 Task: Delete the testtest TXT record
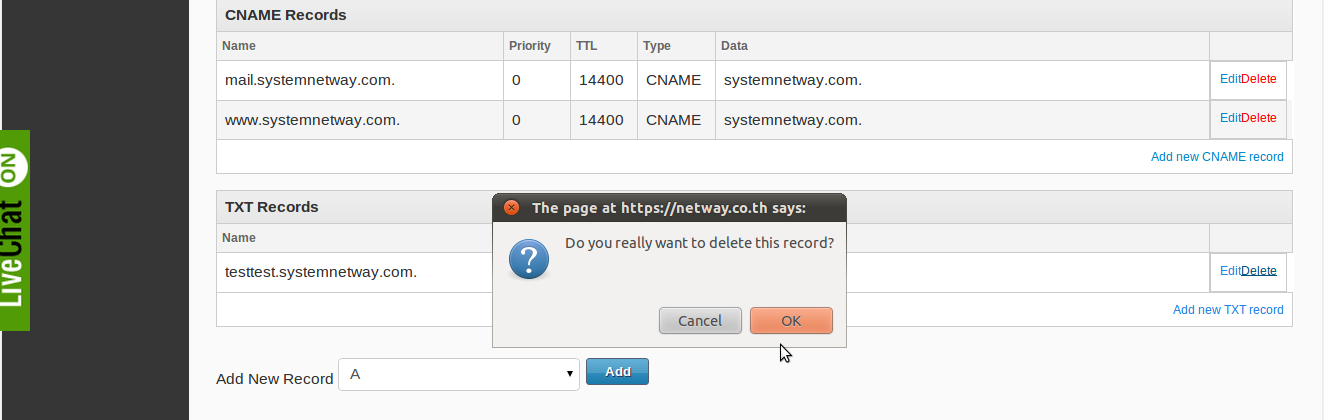[1259, 271]
